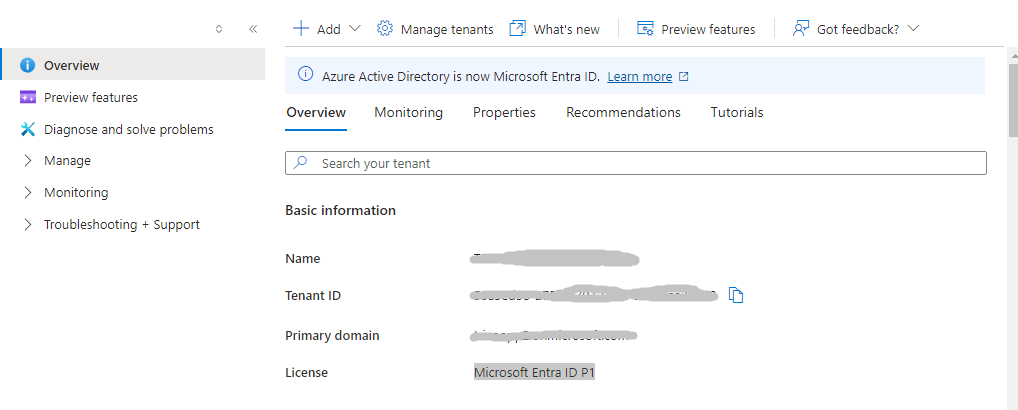Click the info icon in the banner
The height and width of the screenshot is (410, 1018).
(305, 75)
